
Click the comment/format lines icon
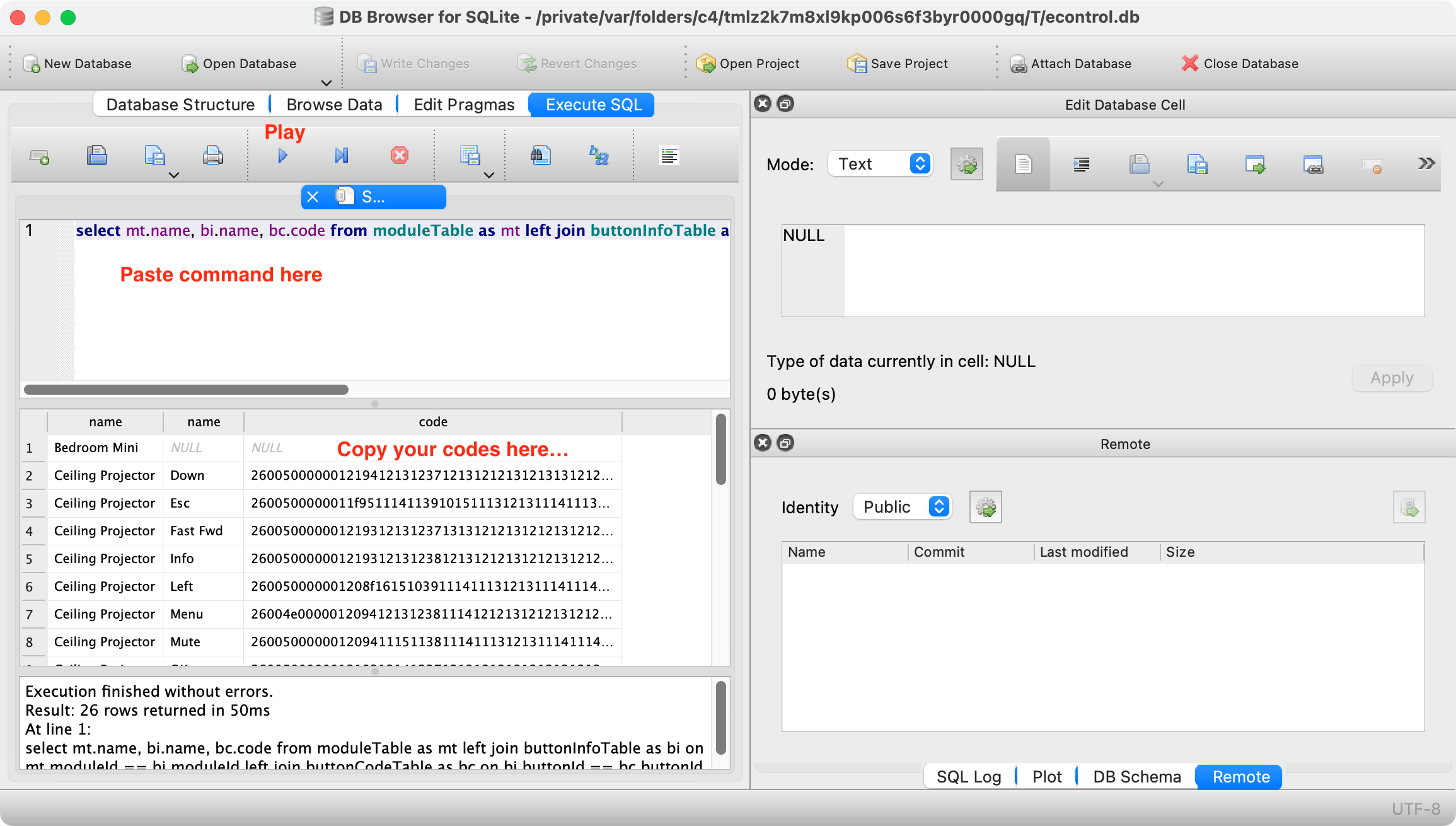tap(669, 155)
